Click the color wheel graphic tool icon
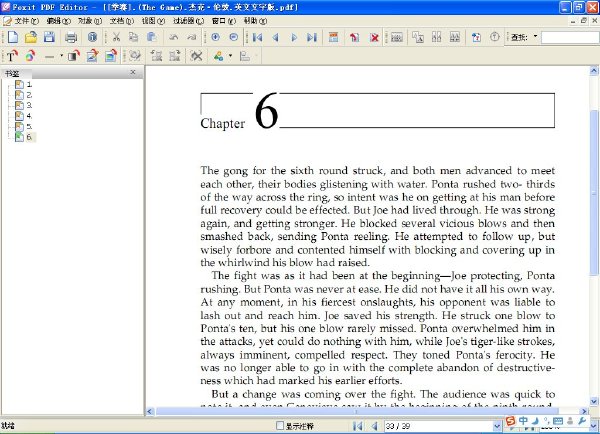Viewport: 600px width, 434px height. coord(30,56)
